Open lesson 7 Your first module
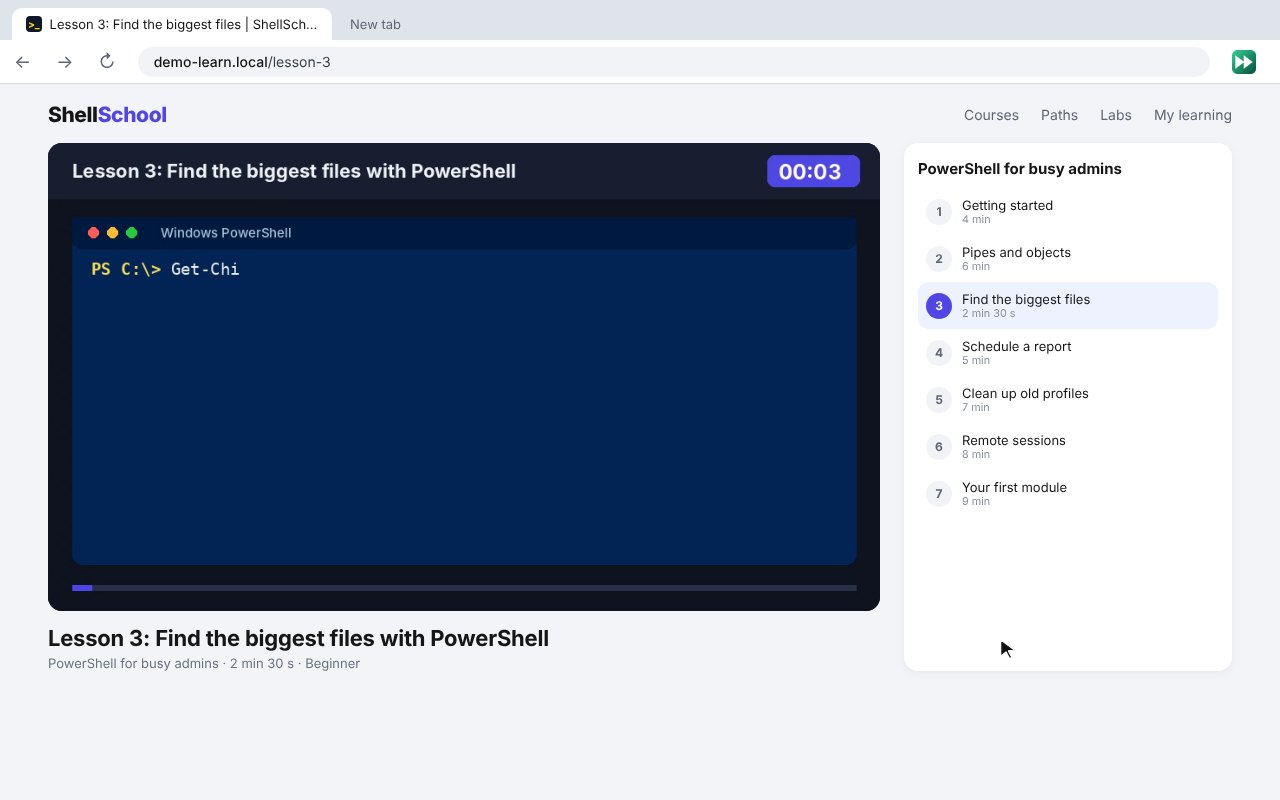The width and height of the screenshot is (1280, 800). [1068, 494]
